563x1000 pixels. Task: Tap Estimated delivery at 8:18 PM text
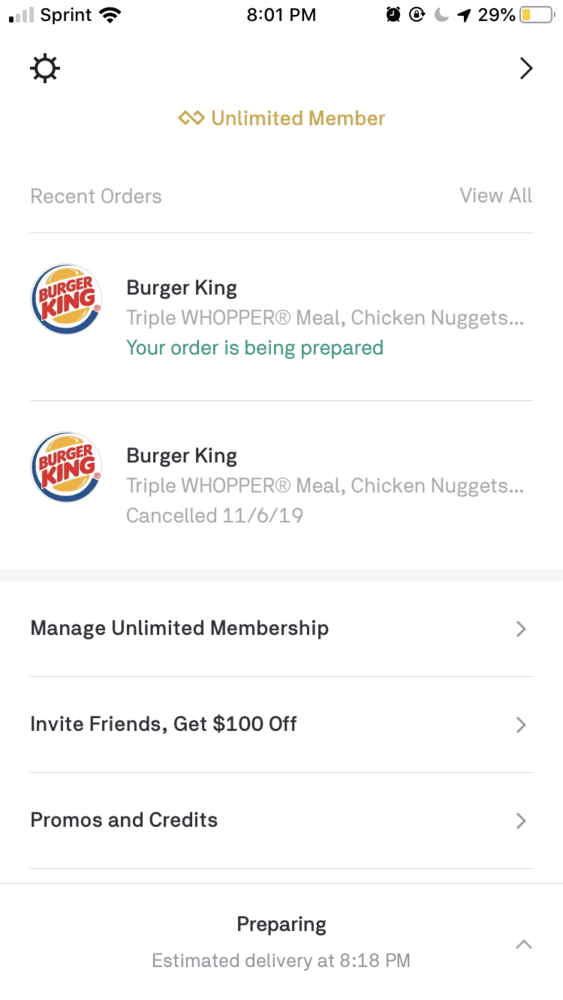tap(281, 960)
